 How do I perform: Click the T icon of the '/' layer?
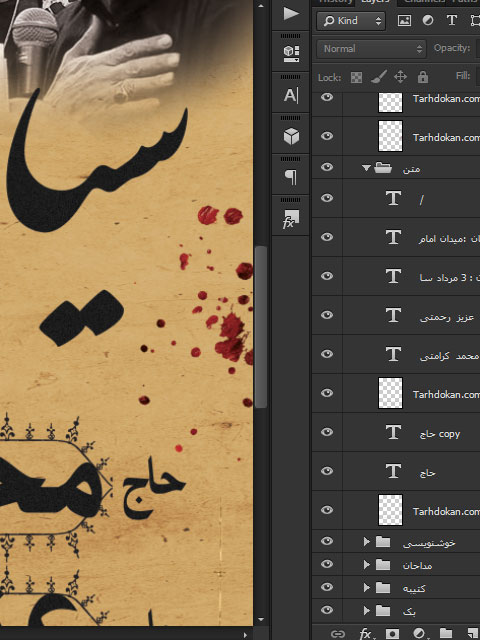393,198
